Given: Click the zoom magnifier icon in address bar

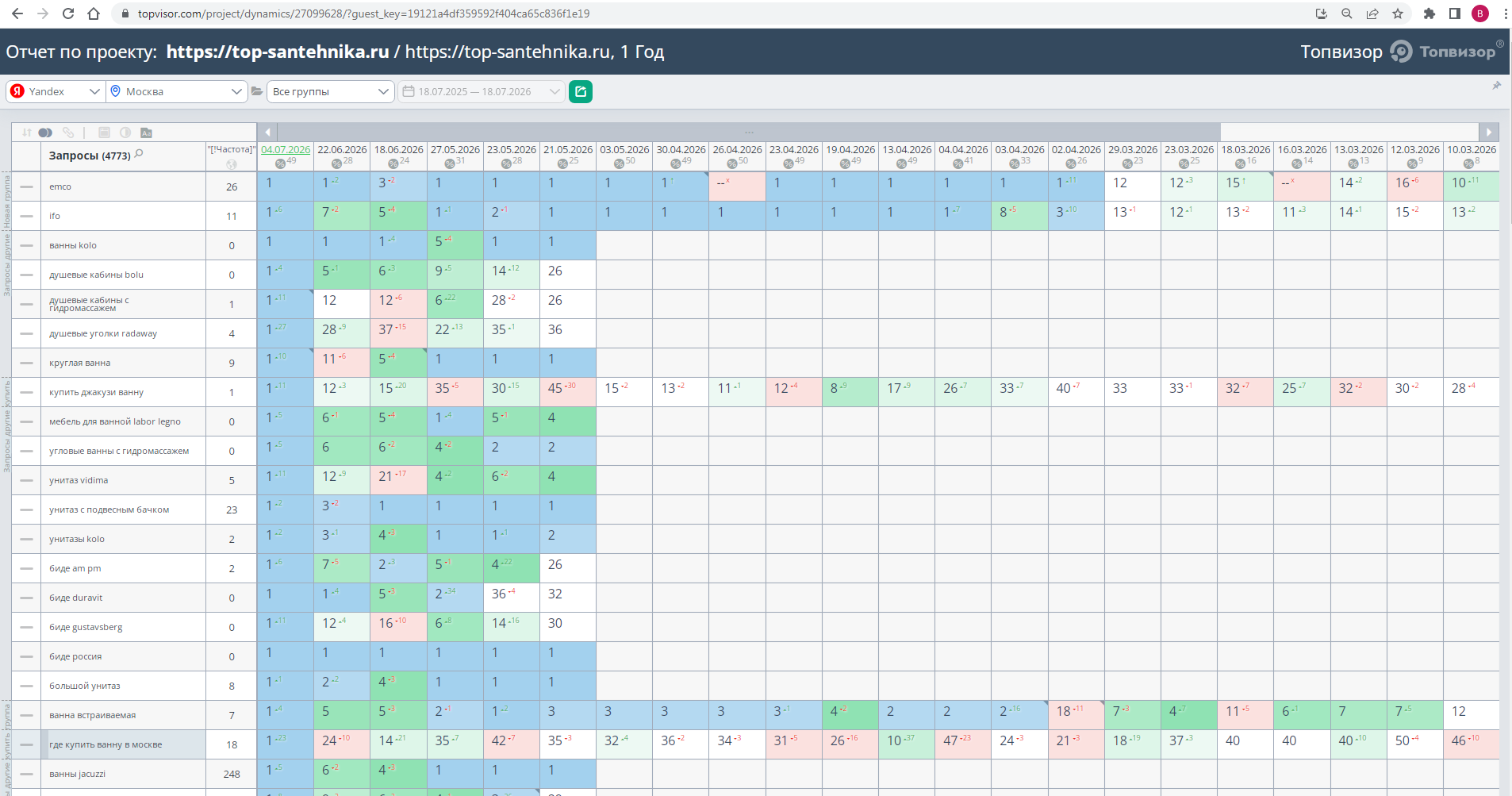Looking at the screenshot, I should click(x=1346, y=13).
